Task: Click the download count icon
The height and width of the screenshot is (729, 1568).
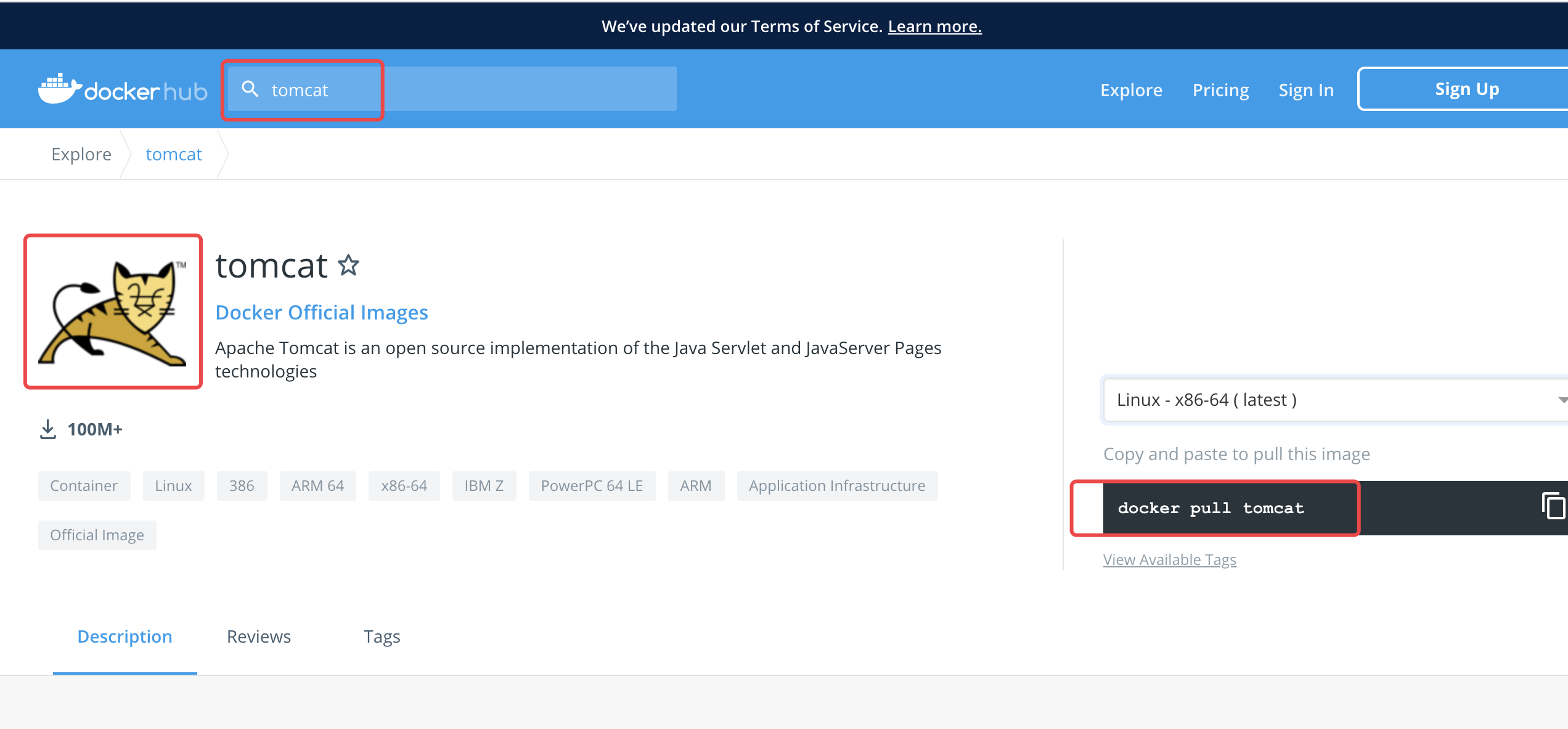Action: coord(47,429)
